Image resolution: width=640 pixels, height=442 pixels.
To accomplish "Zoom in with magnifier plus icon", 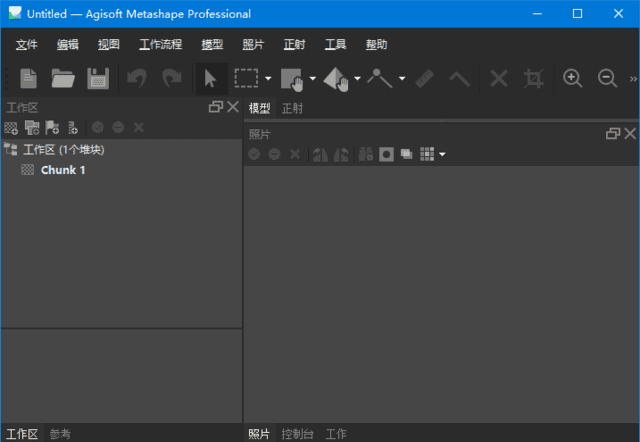I will pos(572,78).
